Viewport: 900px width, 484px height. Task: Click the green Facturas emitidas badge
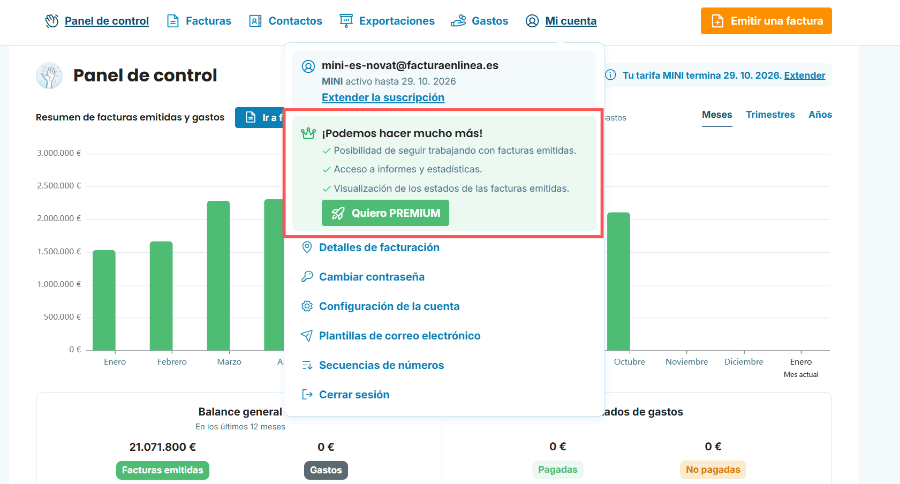pos(162,470)
